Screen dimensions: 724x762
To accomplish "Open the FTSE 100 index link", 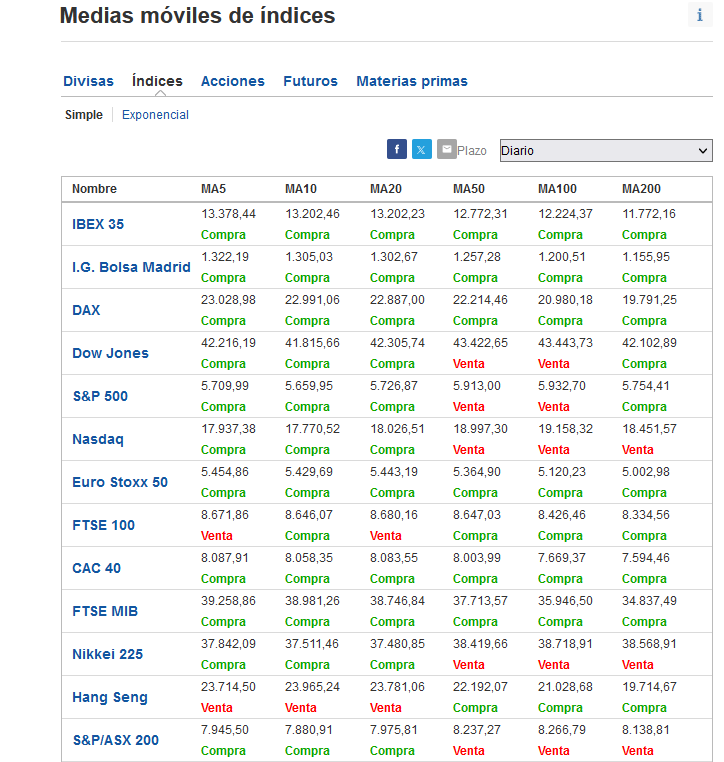I will (103, 525).
